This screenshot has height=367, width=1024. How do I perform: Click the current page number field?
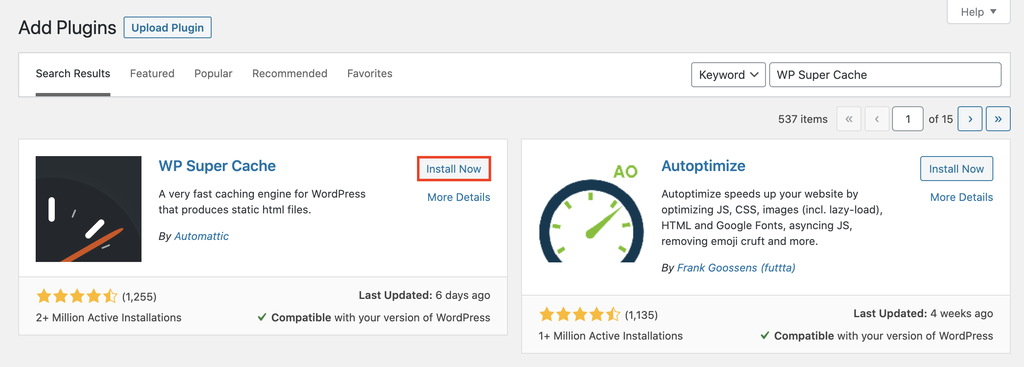tap(908, 119)
